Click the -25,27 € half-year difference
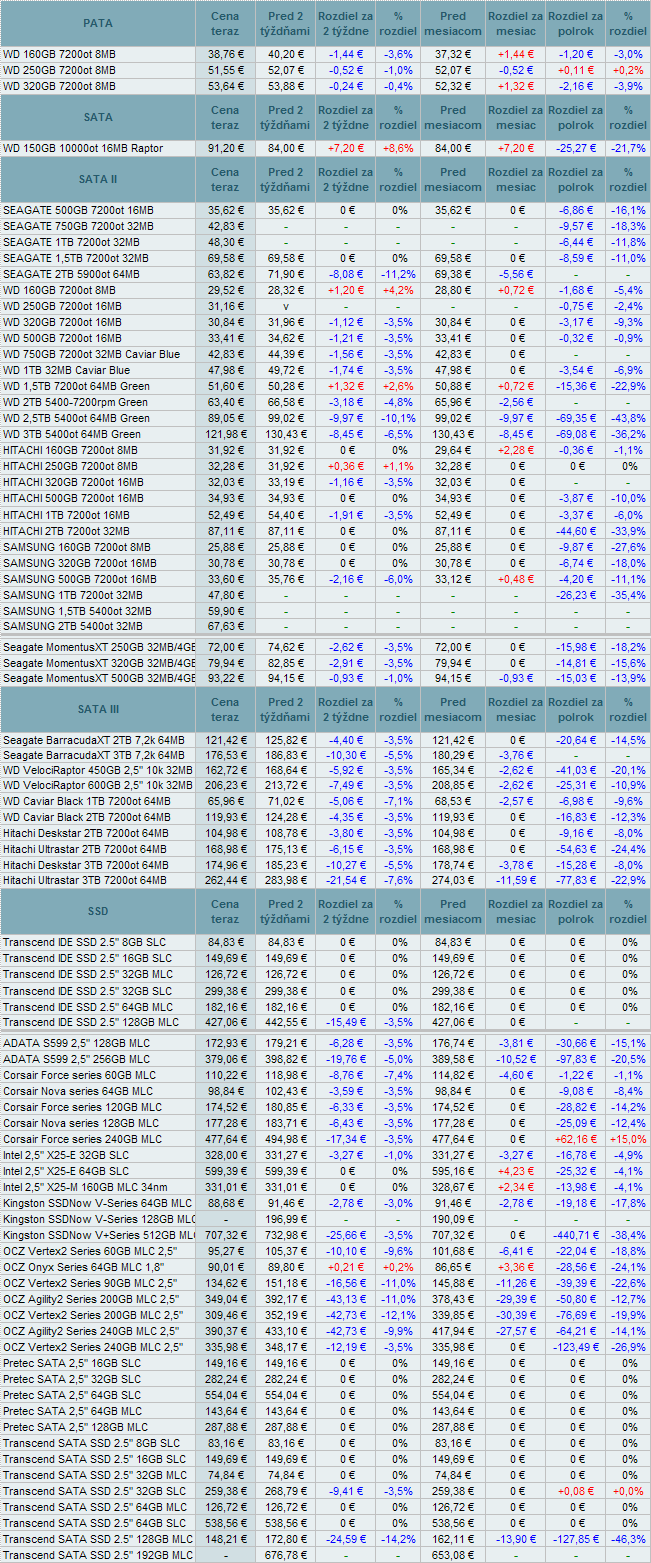 tap(576, 148)
